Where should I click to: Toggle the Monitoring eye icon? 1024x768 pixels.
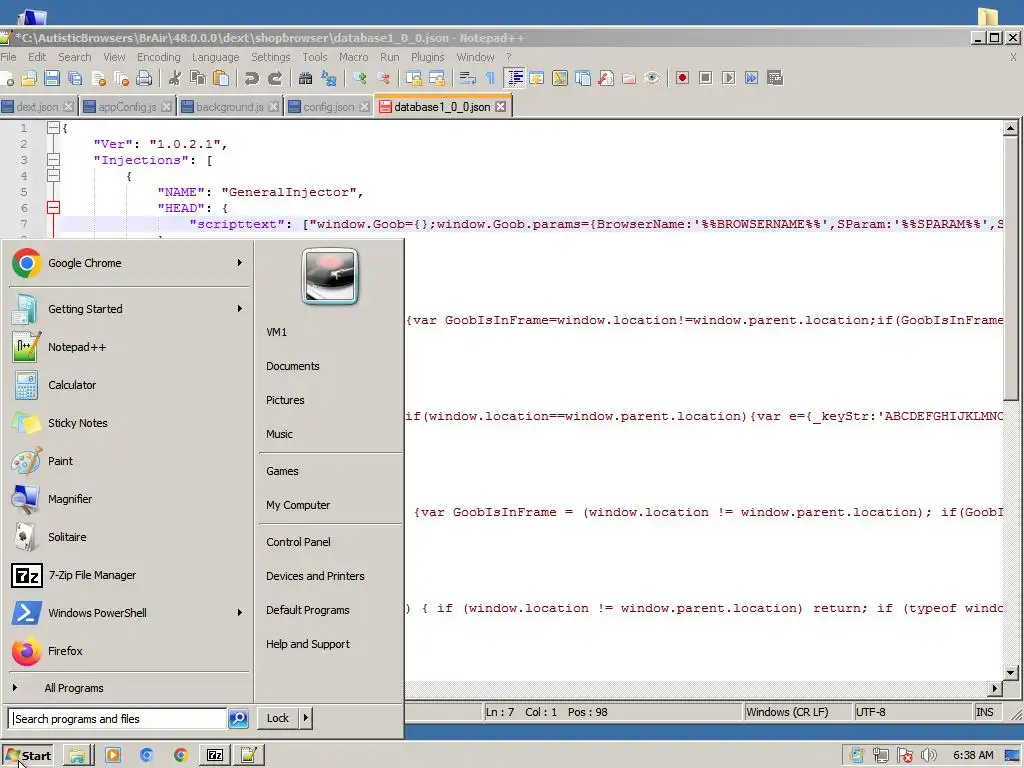pyautogui.click(x=652, y=78)
